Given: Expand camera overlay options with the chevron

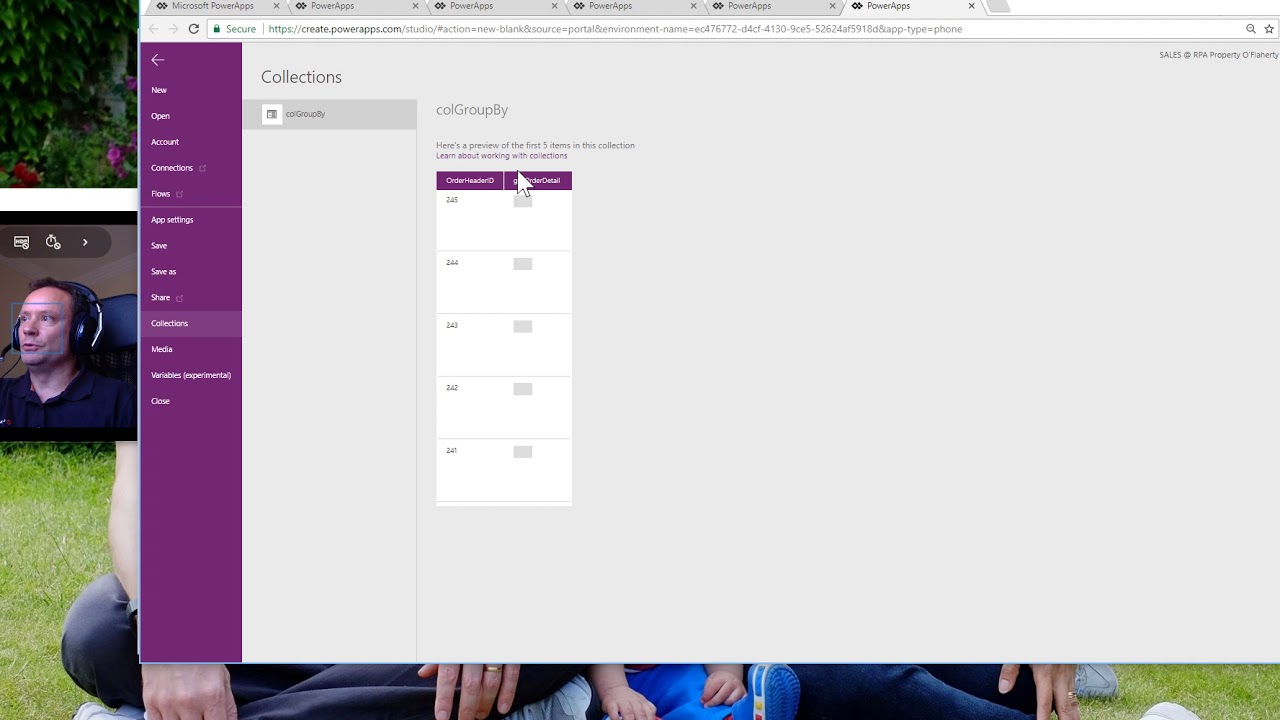Looking at the screenshot, I should pos(85,242).
